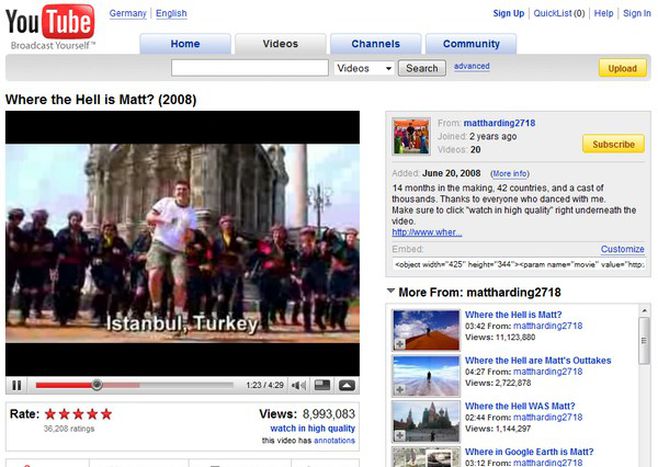Click the Sign Up link

click(509, 13)
